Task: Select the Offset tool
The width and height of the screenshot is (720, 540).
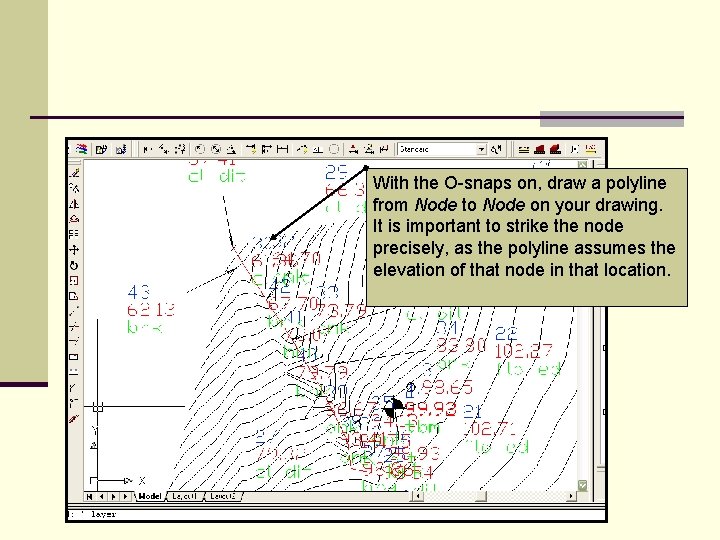Action: pos(74,219)
